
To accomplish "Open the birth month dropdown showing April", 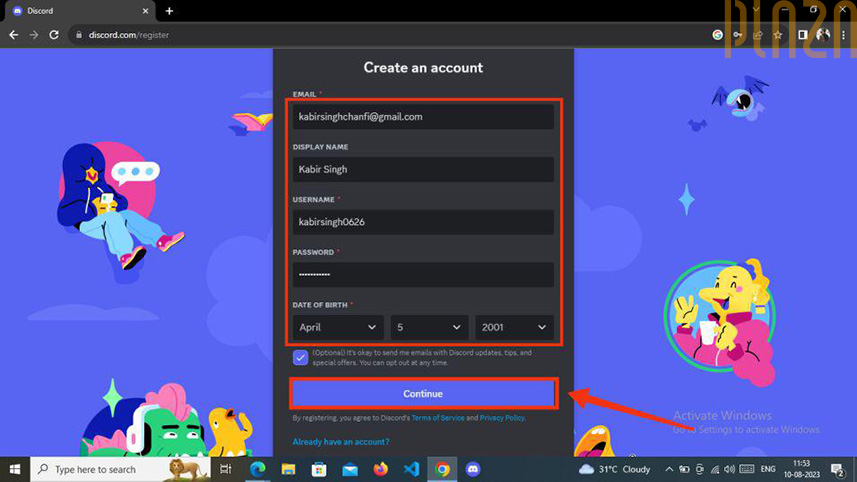I will point(338,327).
